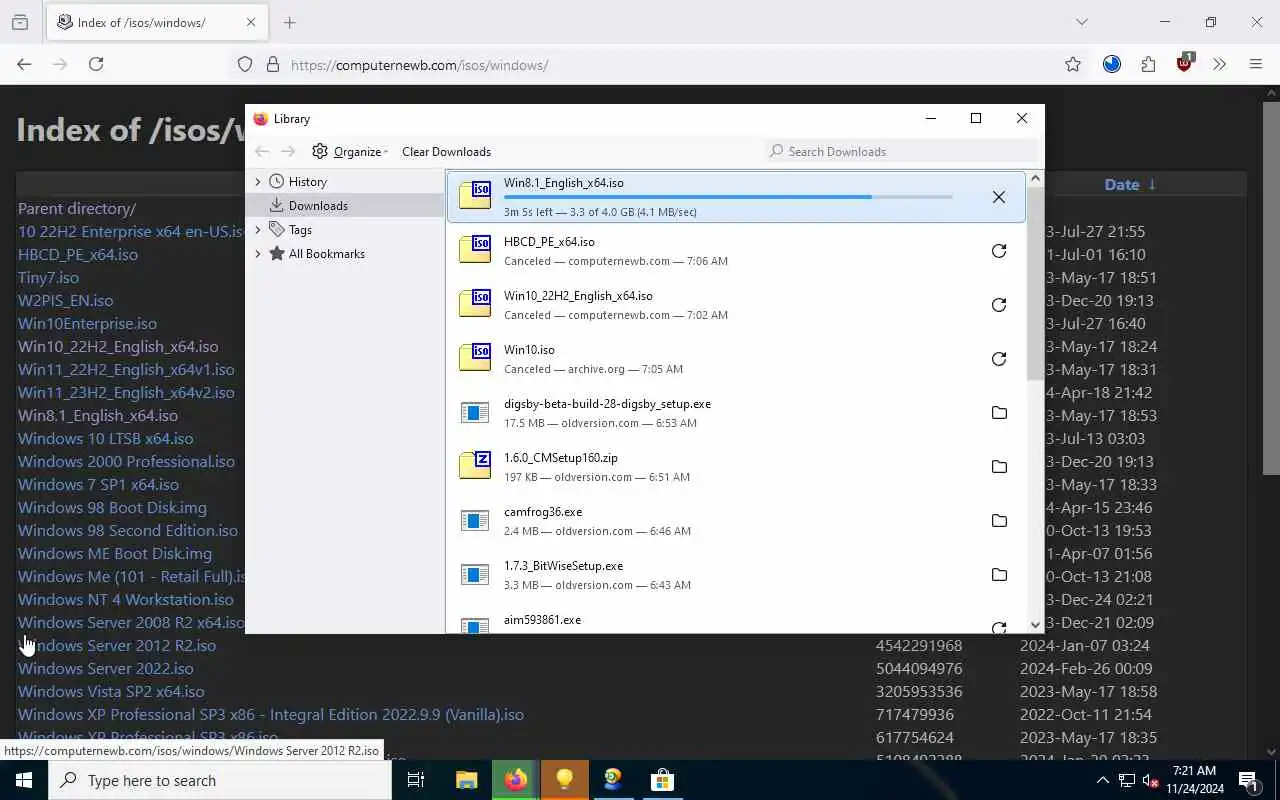Show hidden system tray icons
The image size is (1280, 800).
[x=1102, y=780]
